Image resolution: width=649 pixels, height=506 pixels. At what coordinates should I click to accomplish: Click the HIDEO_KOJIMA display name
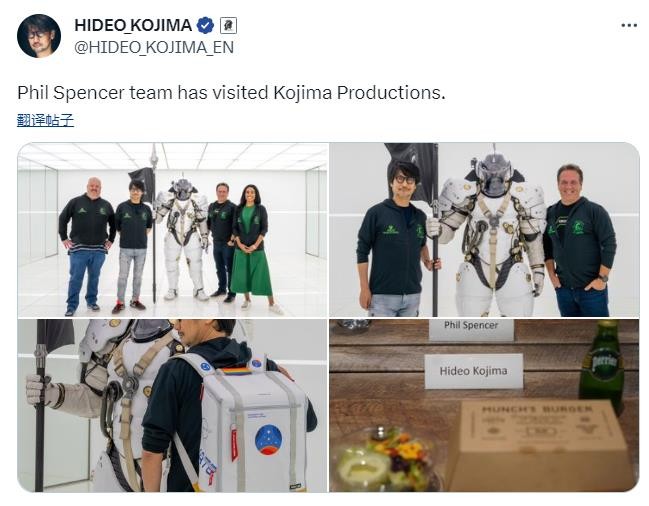(x=133, y=25)
